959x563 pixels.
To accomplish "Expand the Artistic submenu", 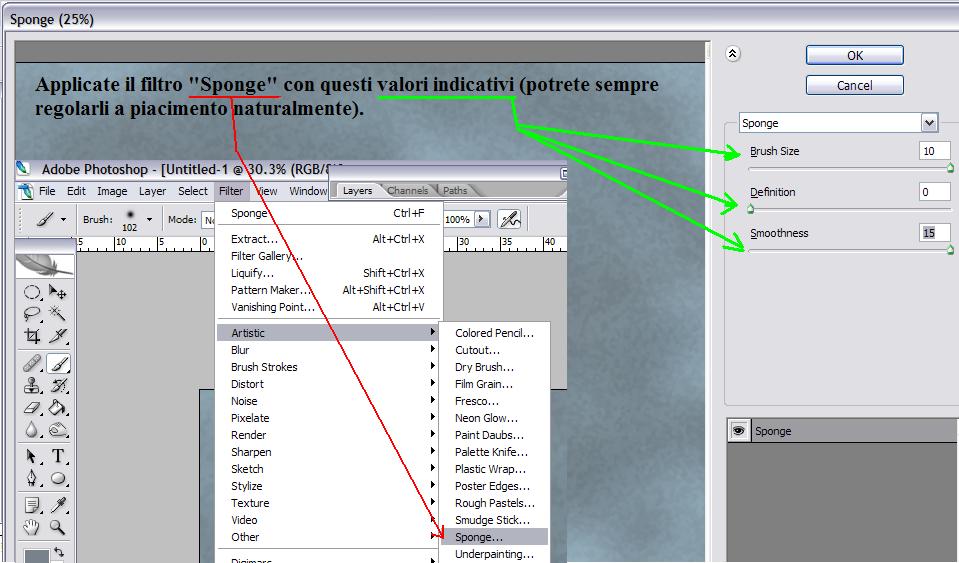I will tap(327, 333).
